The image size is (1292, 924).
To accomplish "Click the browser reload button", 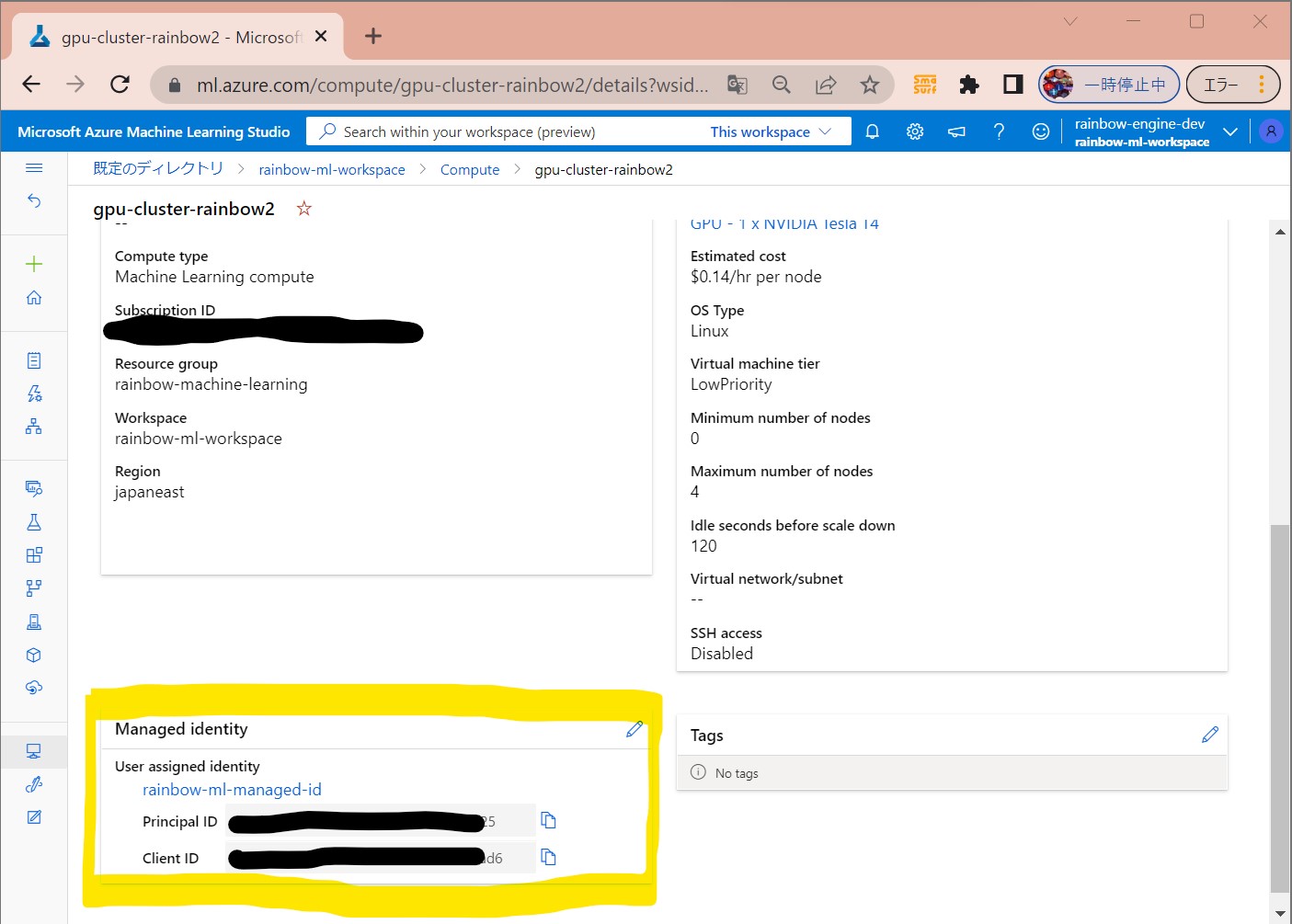I will click(x=120, y=85).
